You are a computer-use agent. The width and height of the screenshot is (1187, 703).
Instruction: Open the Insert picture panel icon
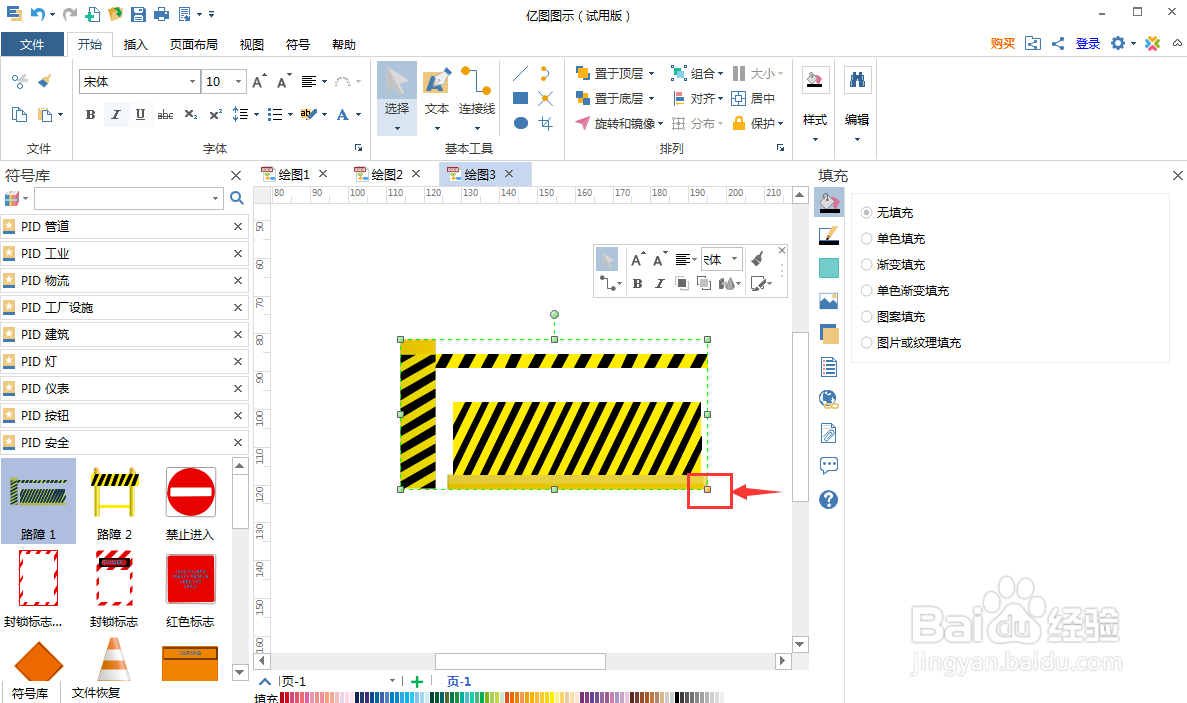click(x=829, y=301)
